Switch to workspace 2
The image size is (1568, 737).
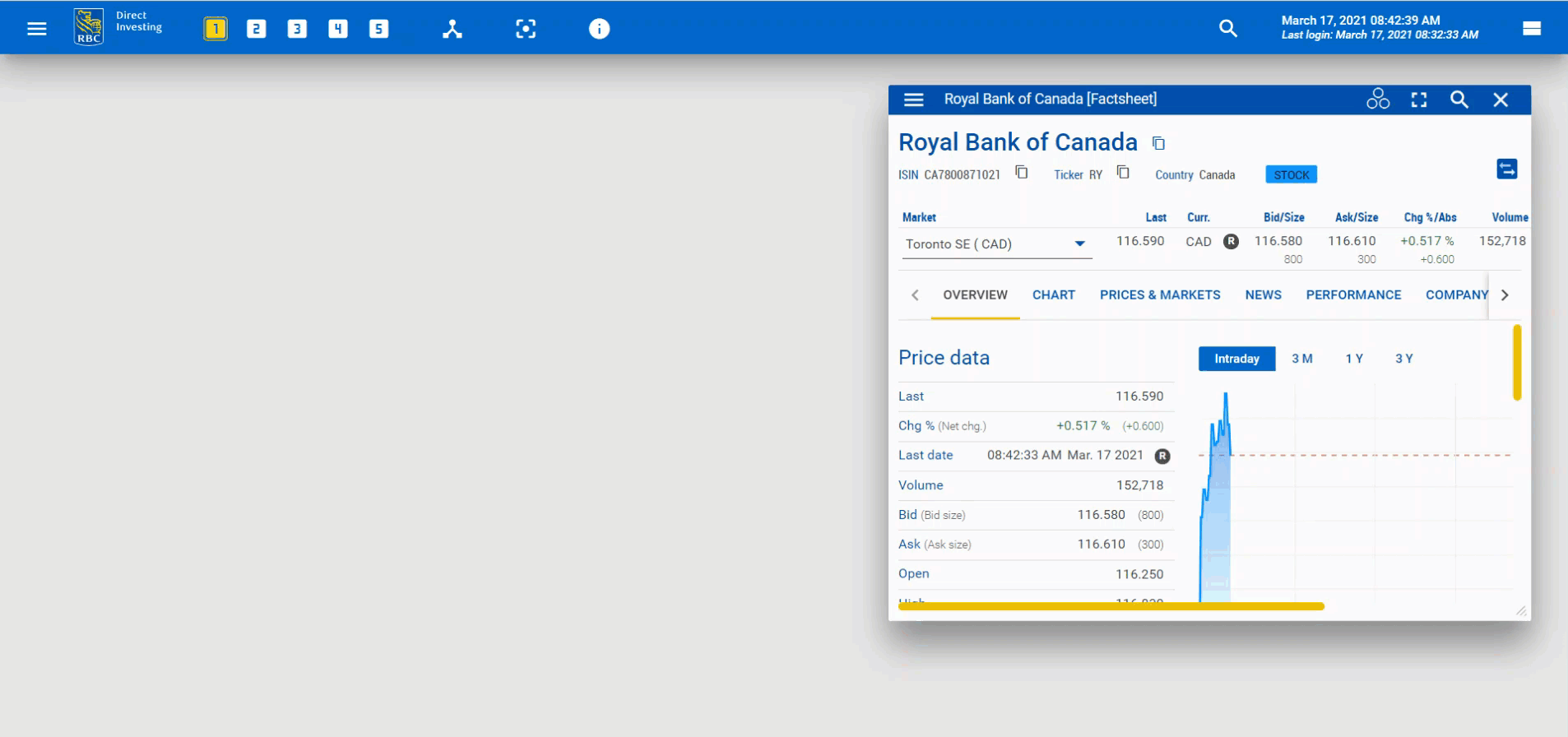pyautogui.click(x=256, y=29)
